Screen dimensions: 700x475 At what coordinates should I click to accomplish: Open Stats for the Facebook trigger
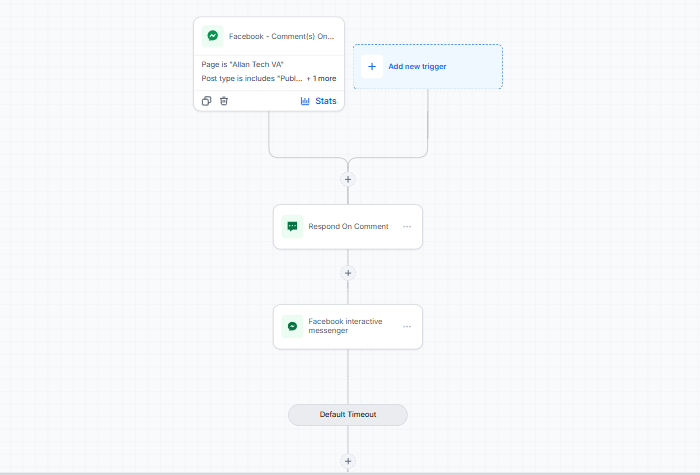coord(318,101)
